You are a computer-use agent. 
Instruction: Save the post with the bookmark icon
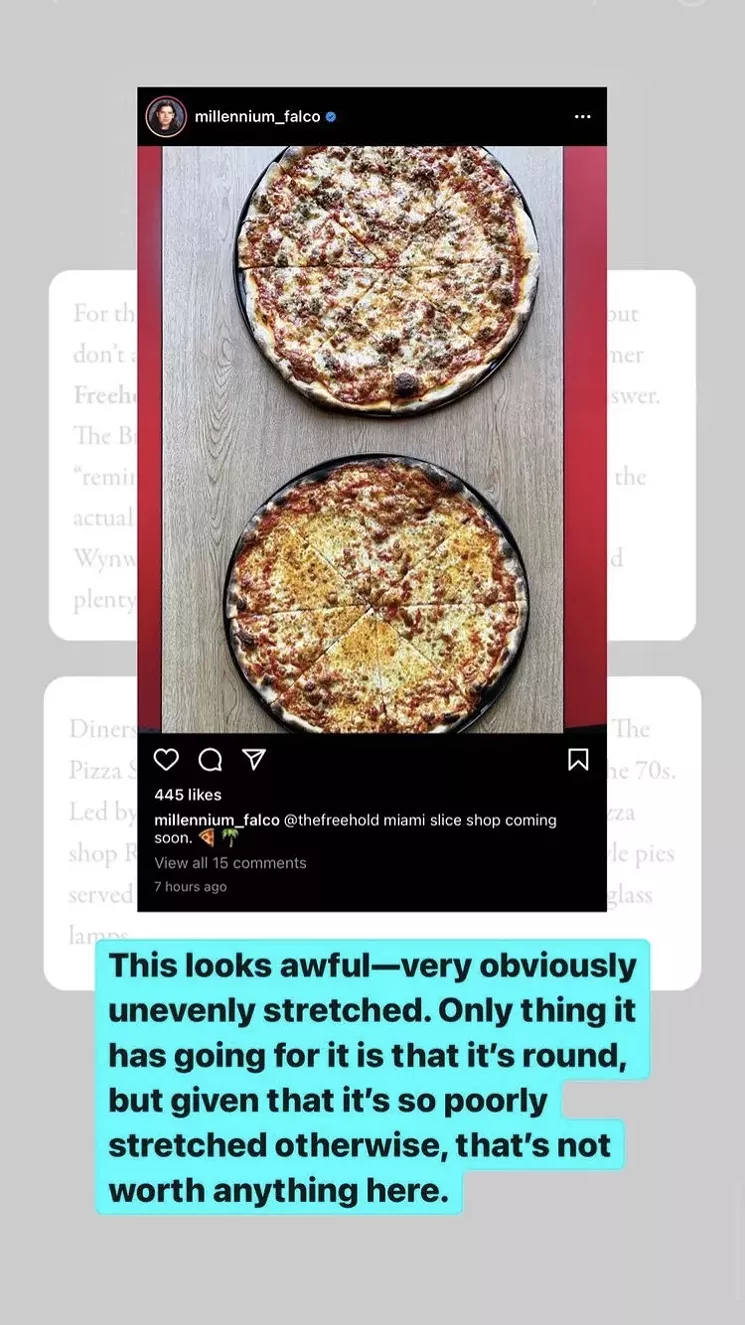[578, 760]
